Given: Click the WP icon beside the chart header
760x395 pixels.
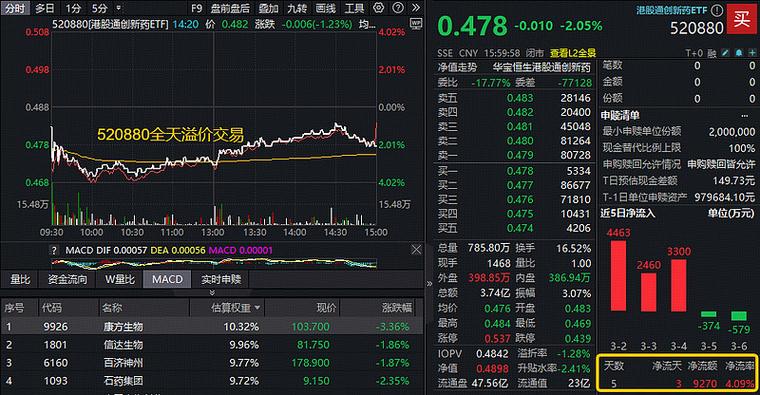Looking at the screenshot, I should pos(416,23).
